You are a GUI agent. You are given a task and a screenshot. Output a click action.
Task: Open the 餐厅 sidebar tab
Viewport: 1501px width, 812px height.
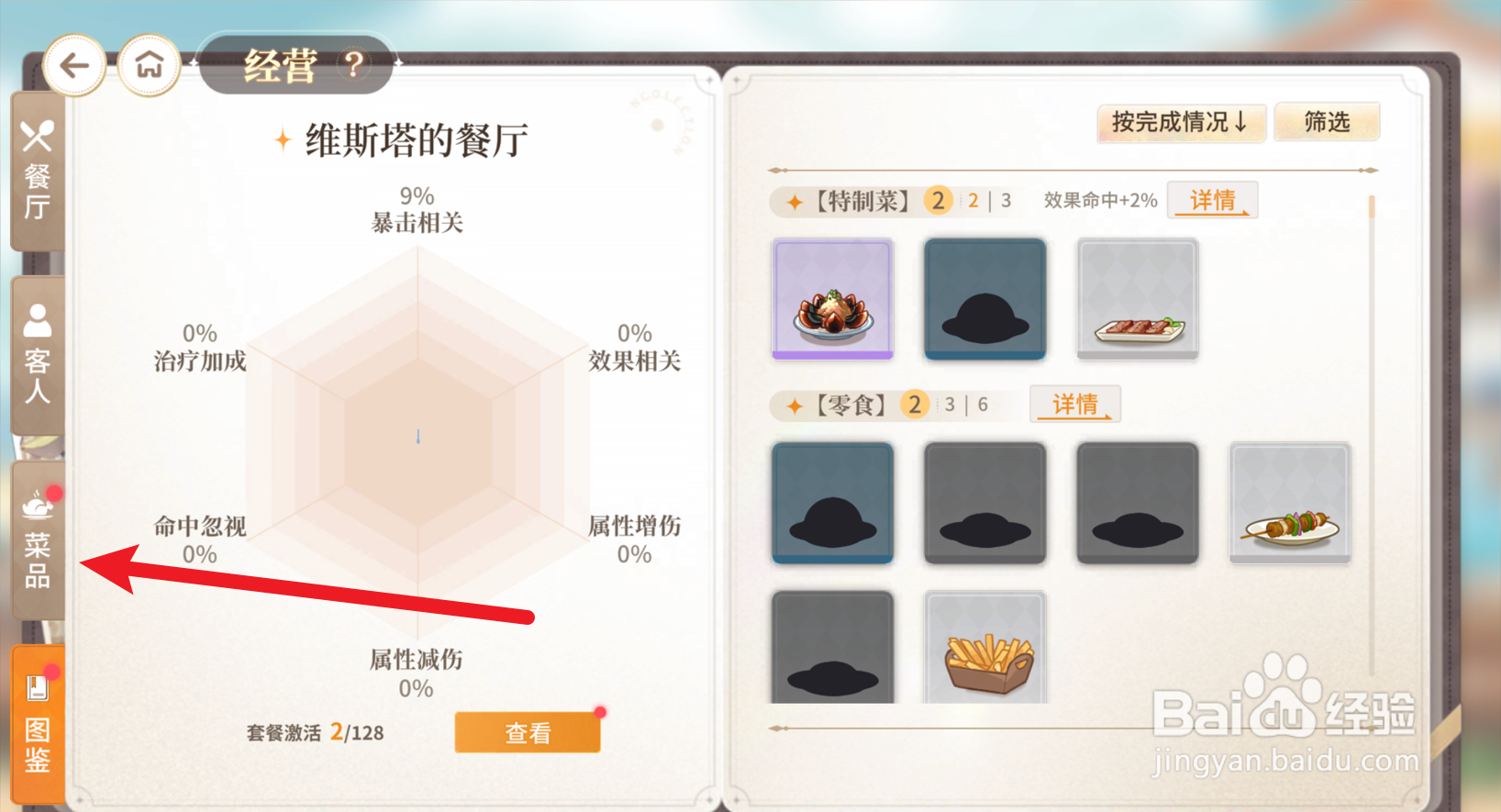(38, 172)
